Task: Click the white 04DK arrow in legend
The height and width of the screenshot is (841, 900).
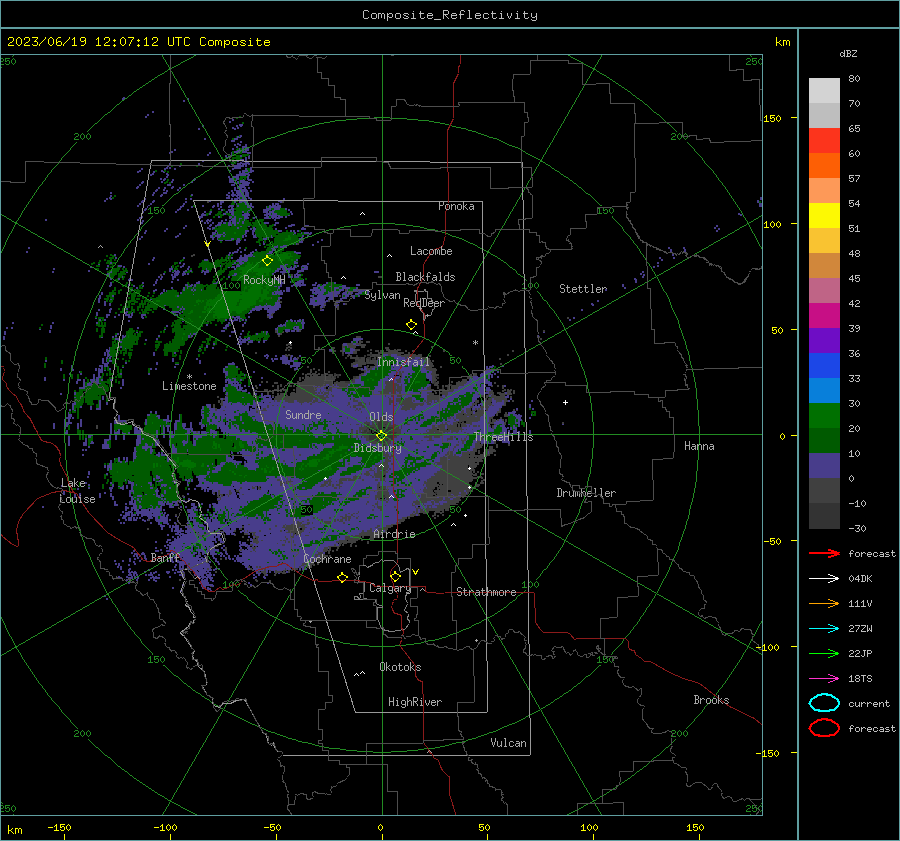Action: [x=824, y=579]
